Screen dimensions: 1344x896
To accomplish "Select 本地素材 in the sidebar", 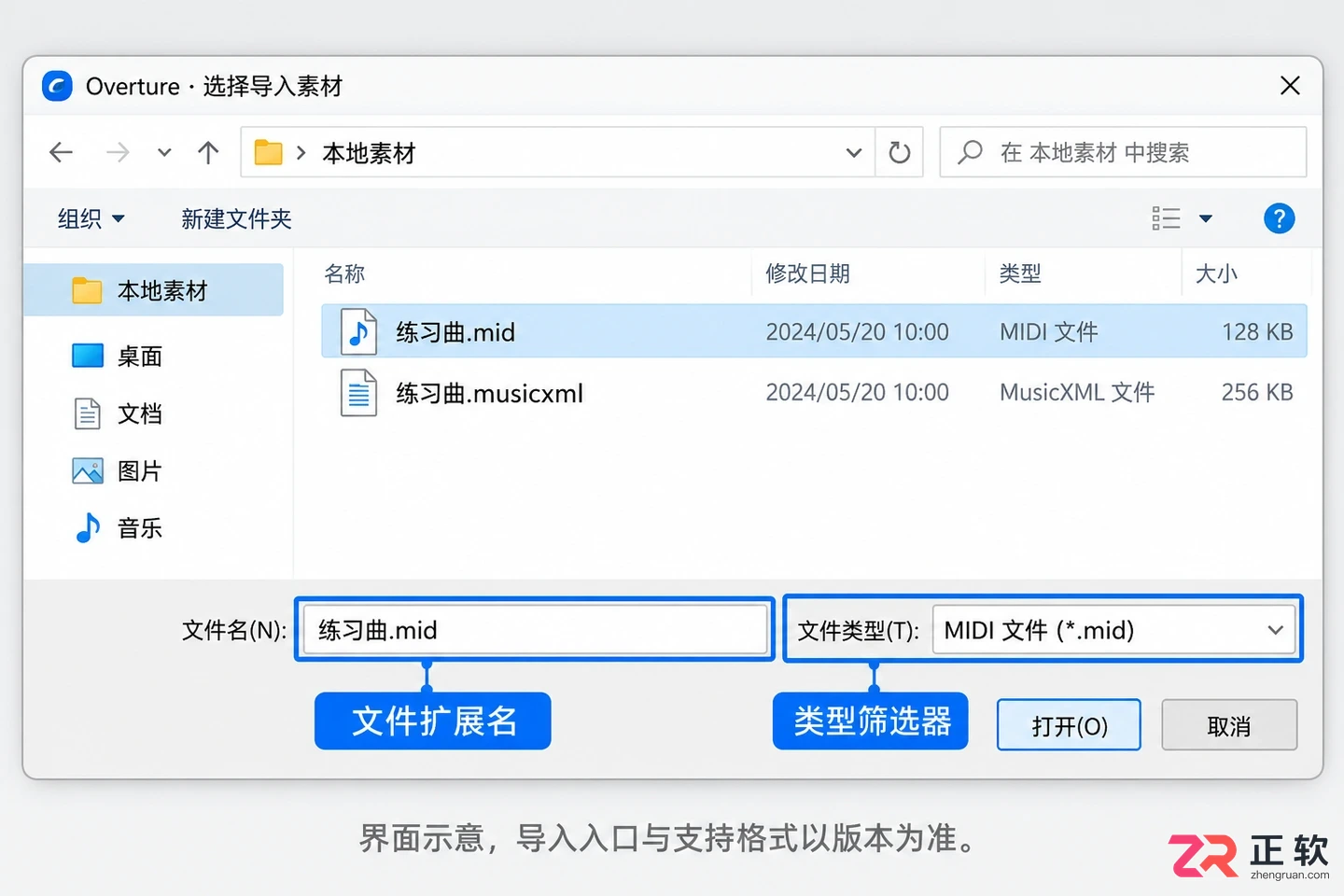I will point(154,290).
